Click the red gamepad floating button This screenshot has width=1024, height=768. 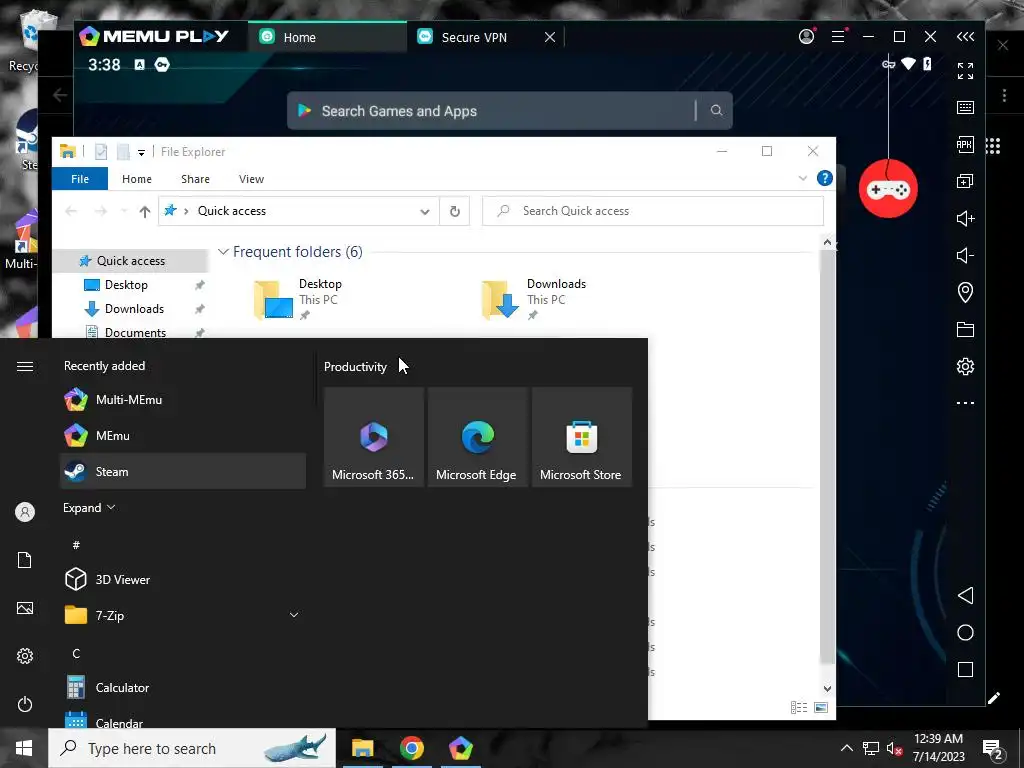[x=888, y=189]
